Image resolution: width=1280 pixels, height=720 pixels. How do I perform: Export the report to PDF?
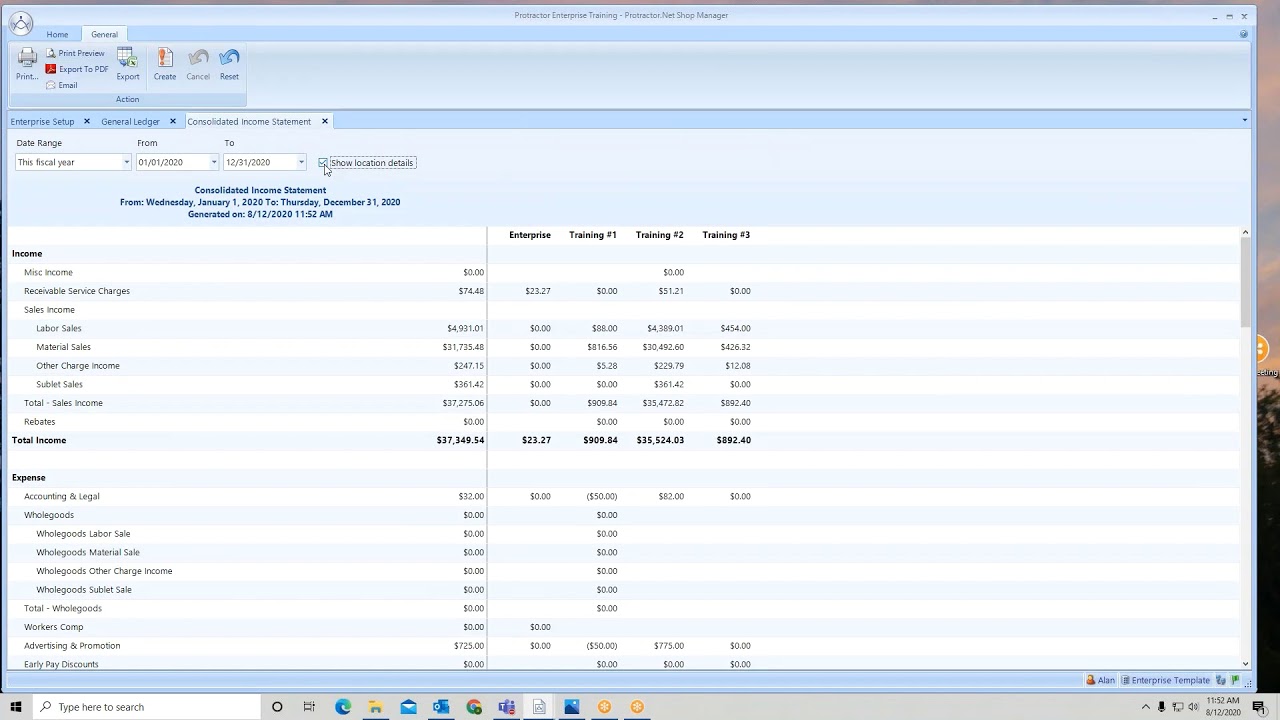pos(77,69)
